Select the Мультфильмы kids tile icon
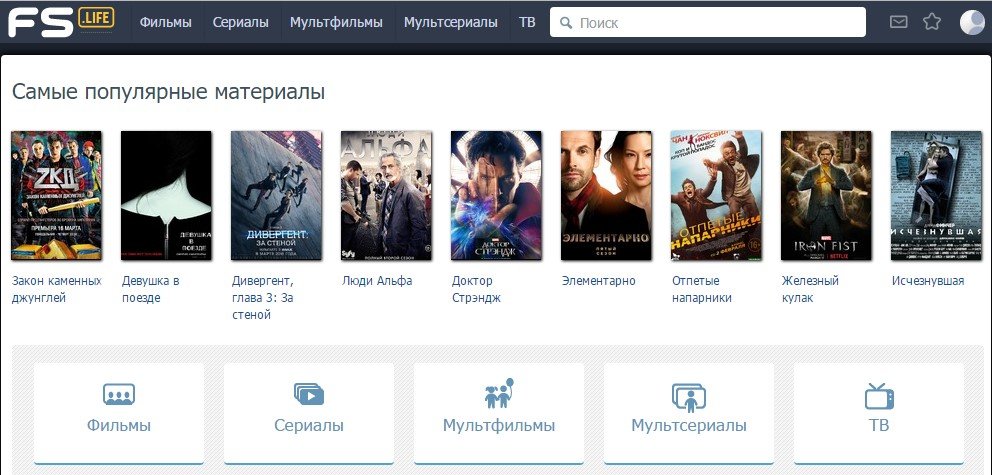 (499, 393)
